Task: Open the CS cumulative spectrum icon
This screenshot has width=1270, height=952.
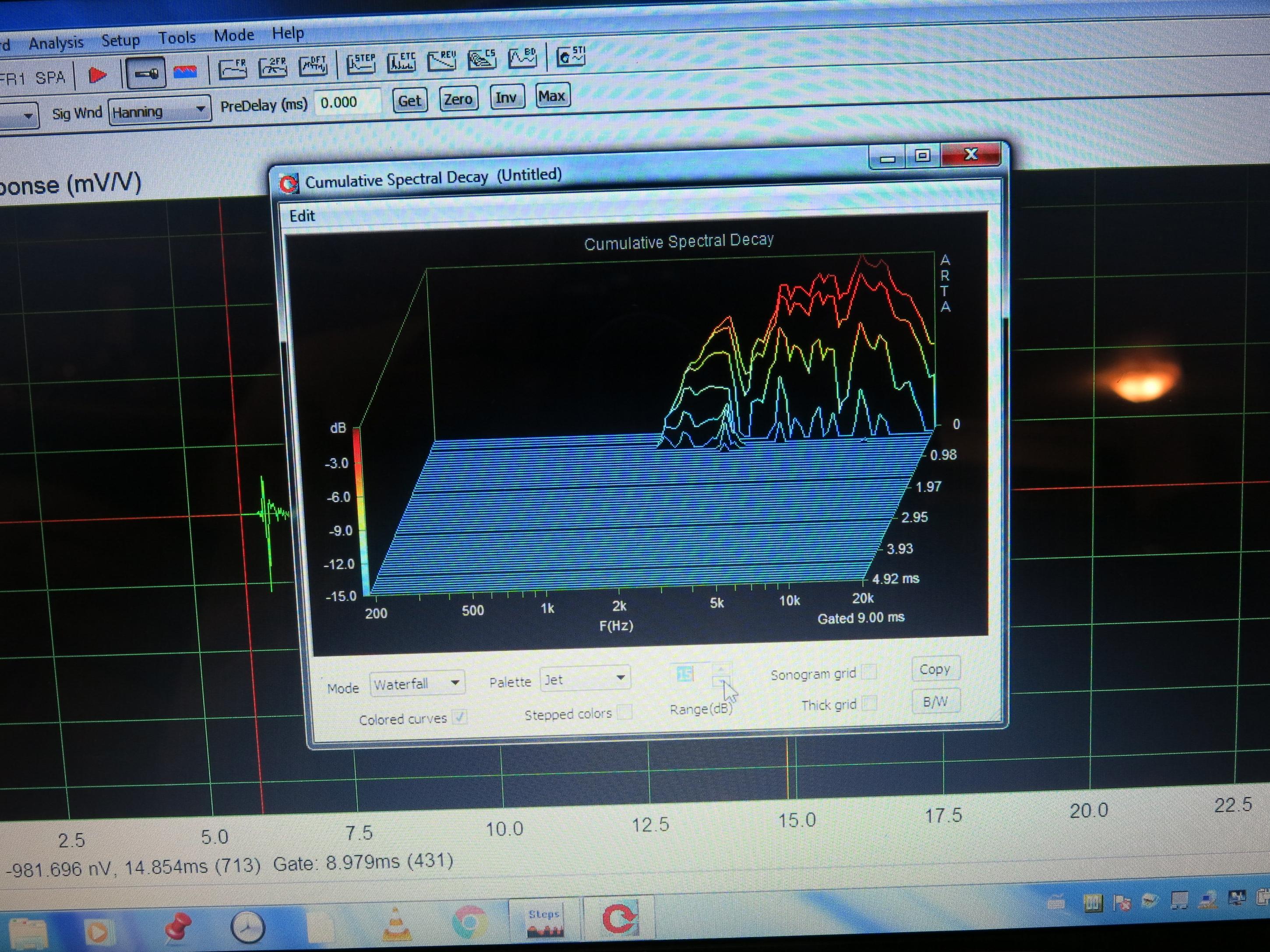Action: click(x=482, y=60)
